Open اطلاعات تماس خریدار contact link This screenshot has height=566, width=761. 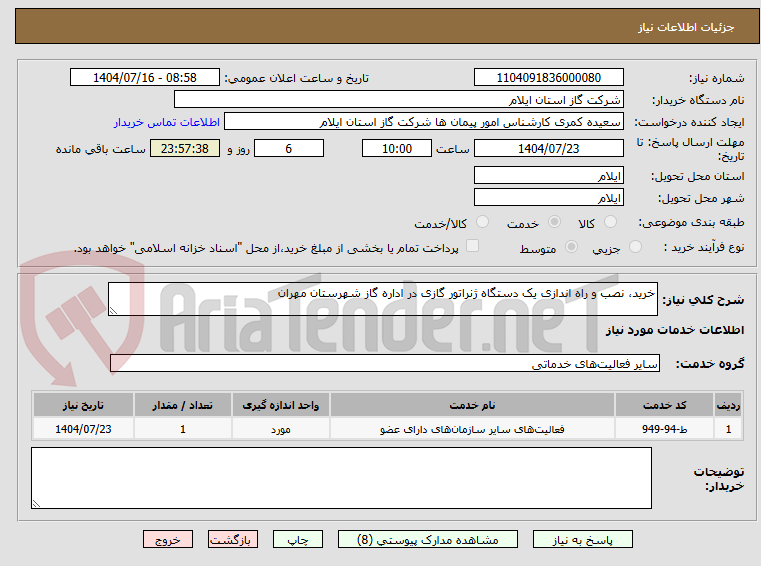[x=167, y=122]
